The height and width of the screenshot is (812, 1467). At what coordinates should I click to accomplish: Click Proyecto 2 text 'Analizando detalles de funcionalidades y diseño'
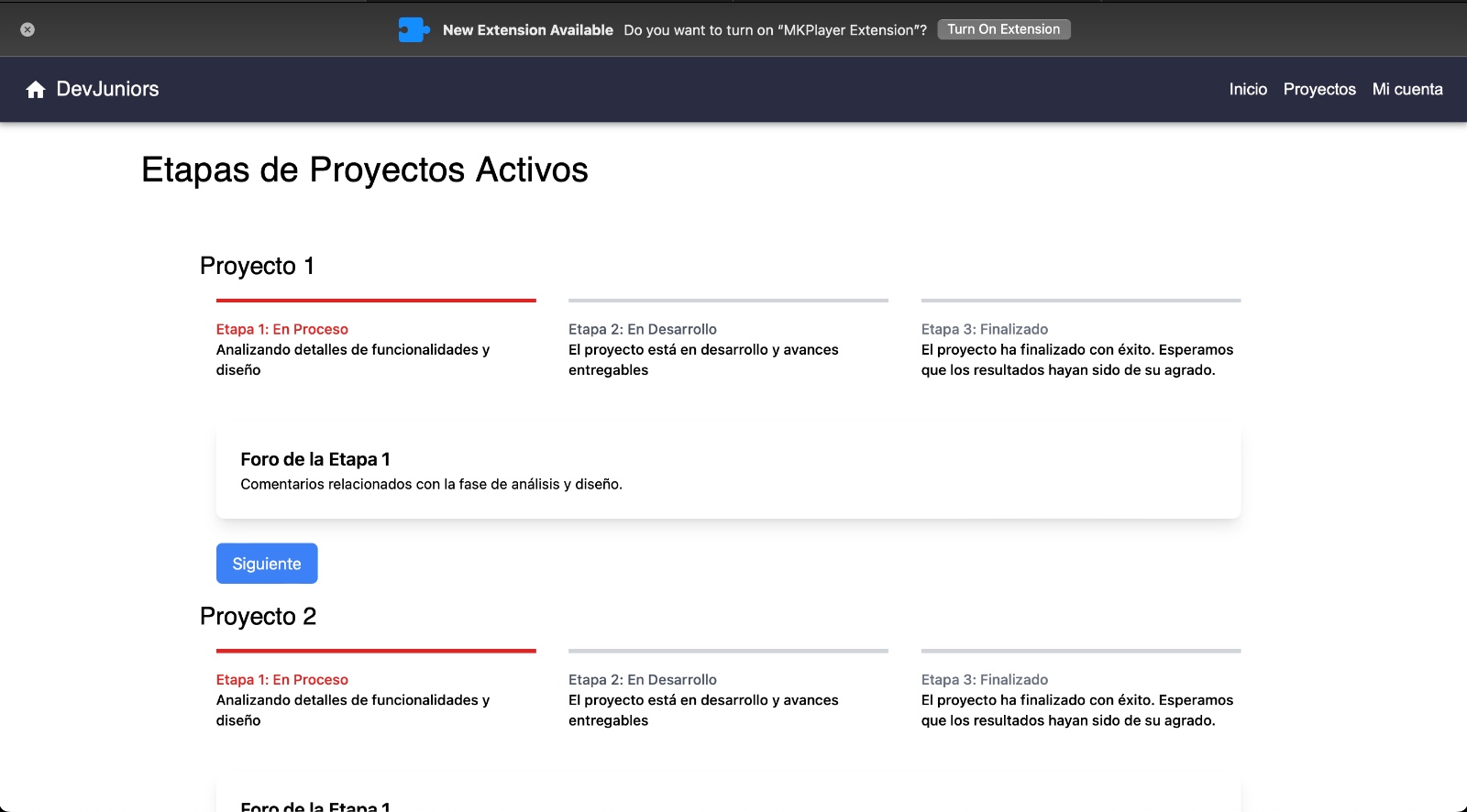(353, 710)
